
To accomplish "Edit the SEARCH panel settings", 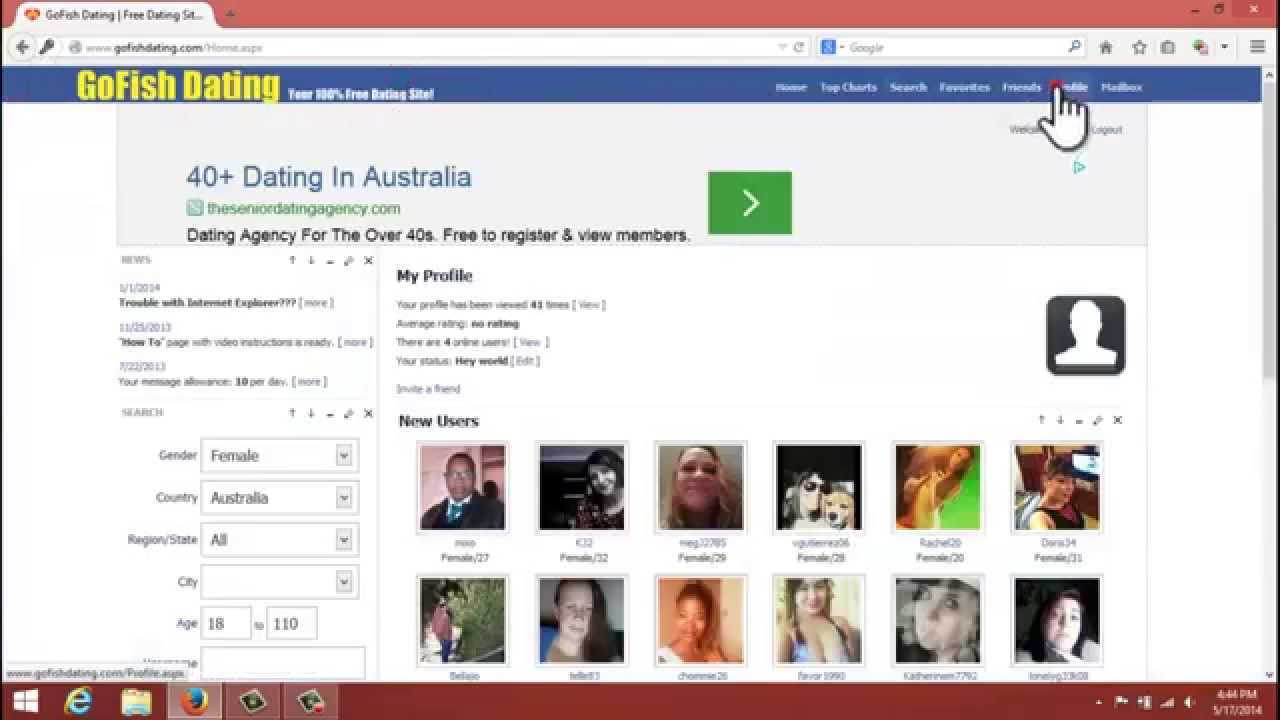I will [349, 413].
